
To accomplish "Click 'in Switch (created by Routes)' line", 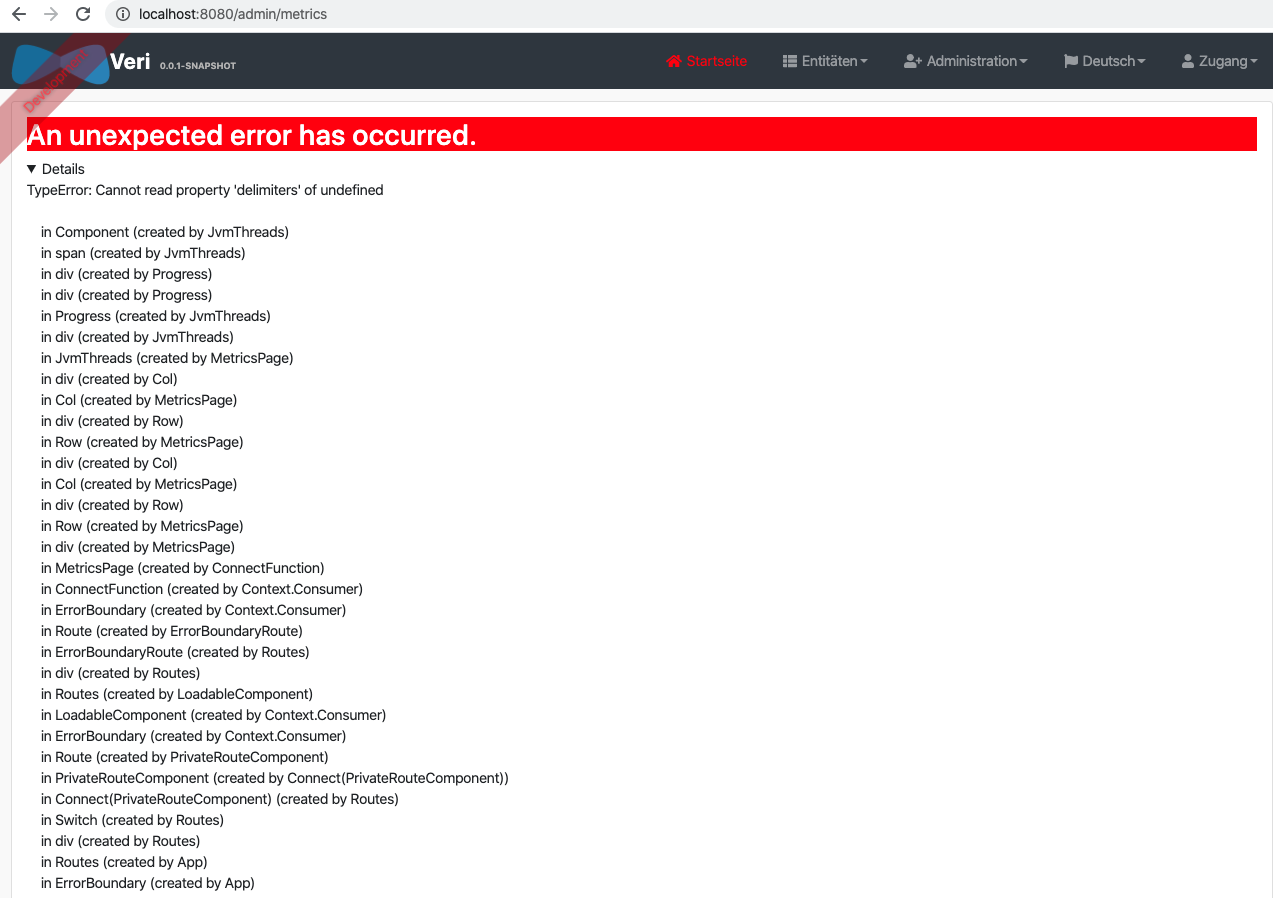I will coord(132,820).
